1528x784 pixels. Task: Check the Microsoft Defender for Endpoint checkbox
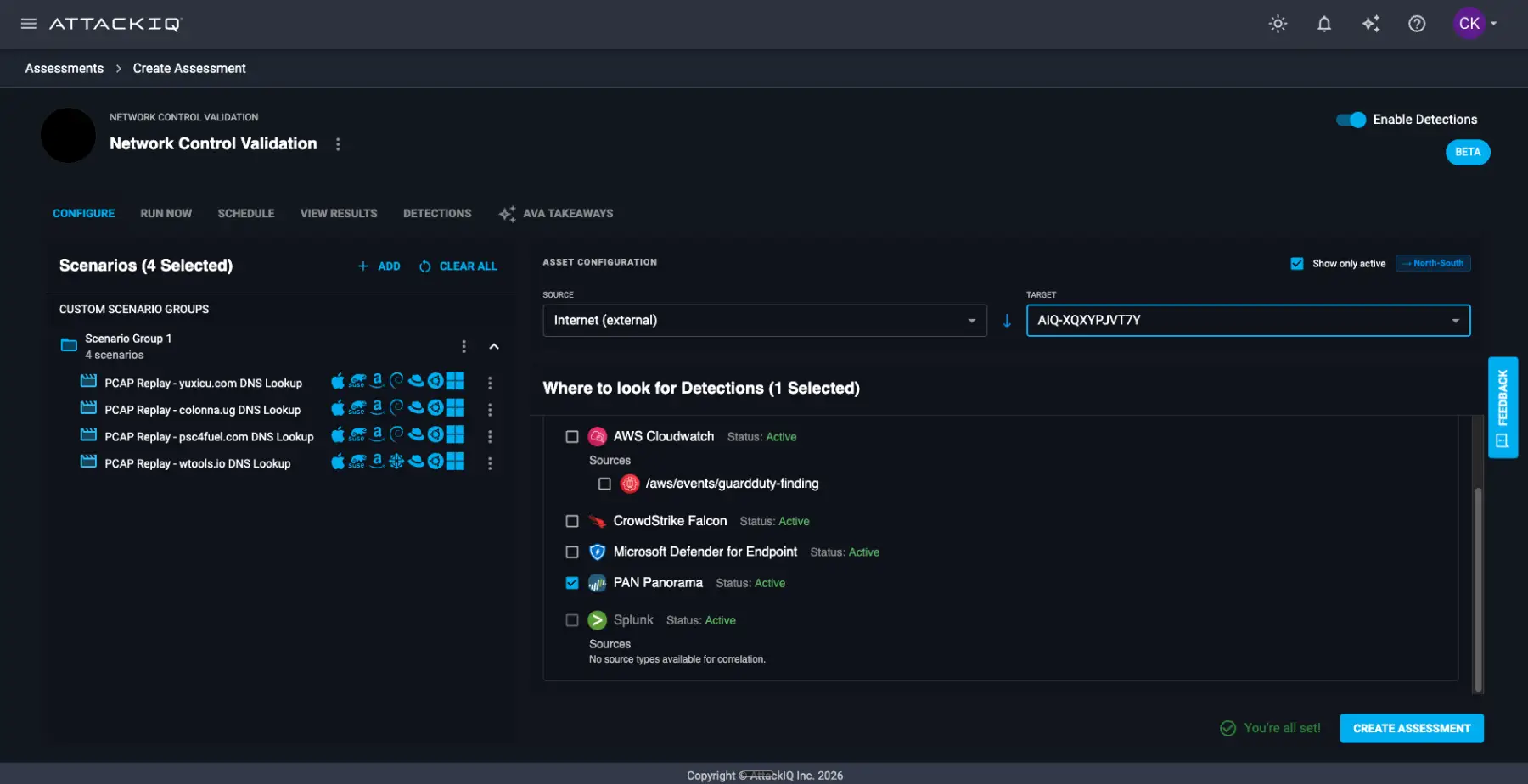coord(572,552)
